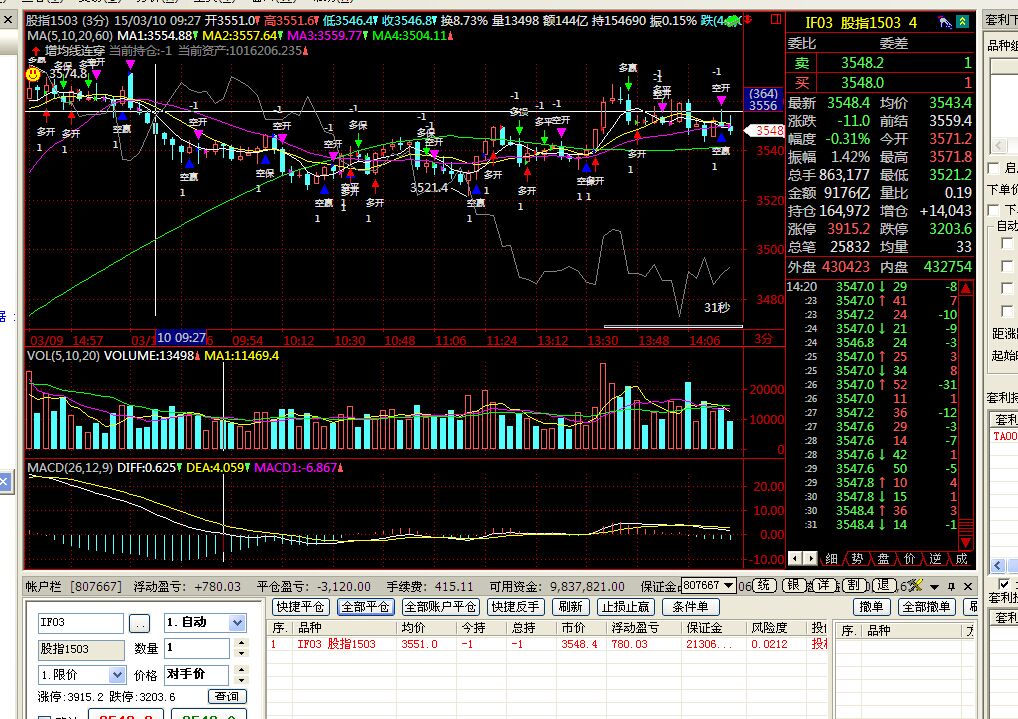Click the IF03 contract code input field
The height and width of the screenshot is (719, 1018).
[81, 623]
